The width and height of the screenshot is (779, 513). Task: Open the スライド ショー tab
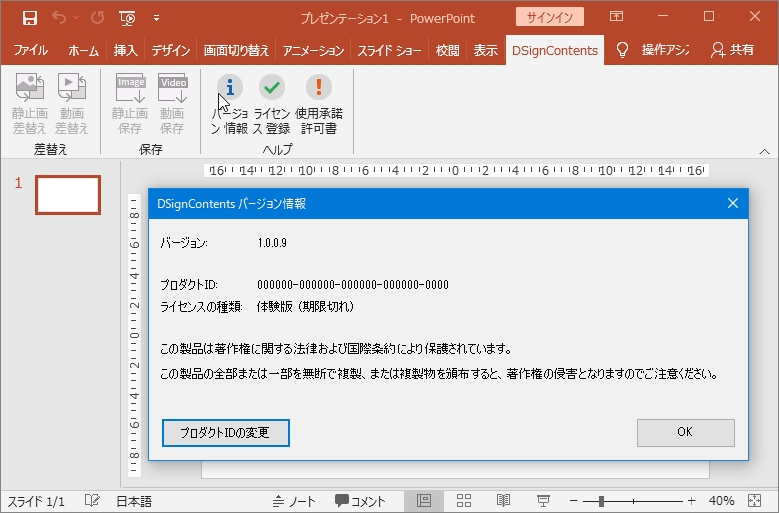[389, 50]
